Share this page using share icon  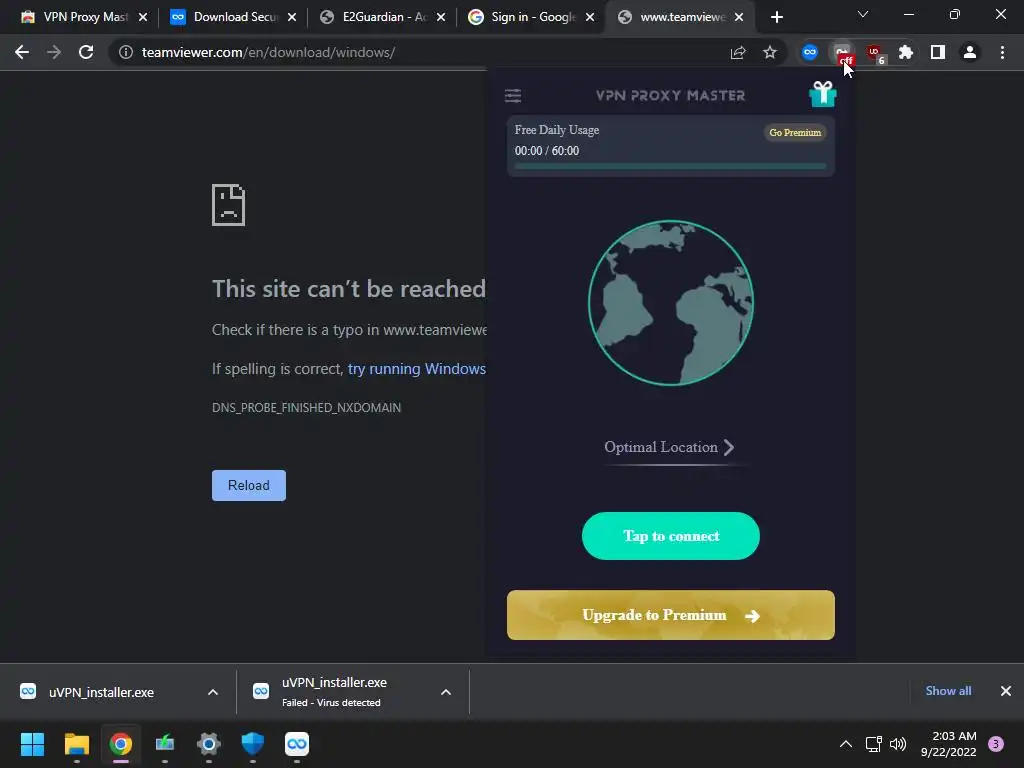coord(738,52)
